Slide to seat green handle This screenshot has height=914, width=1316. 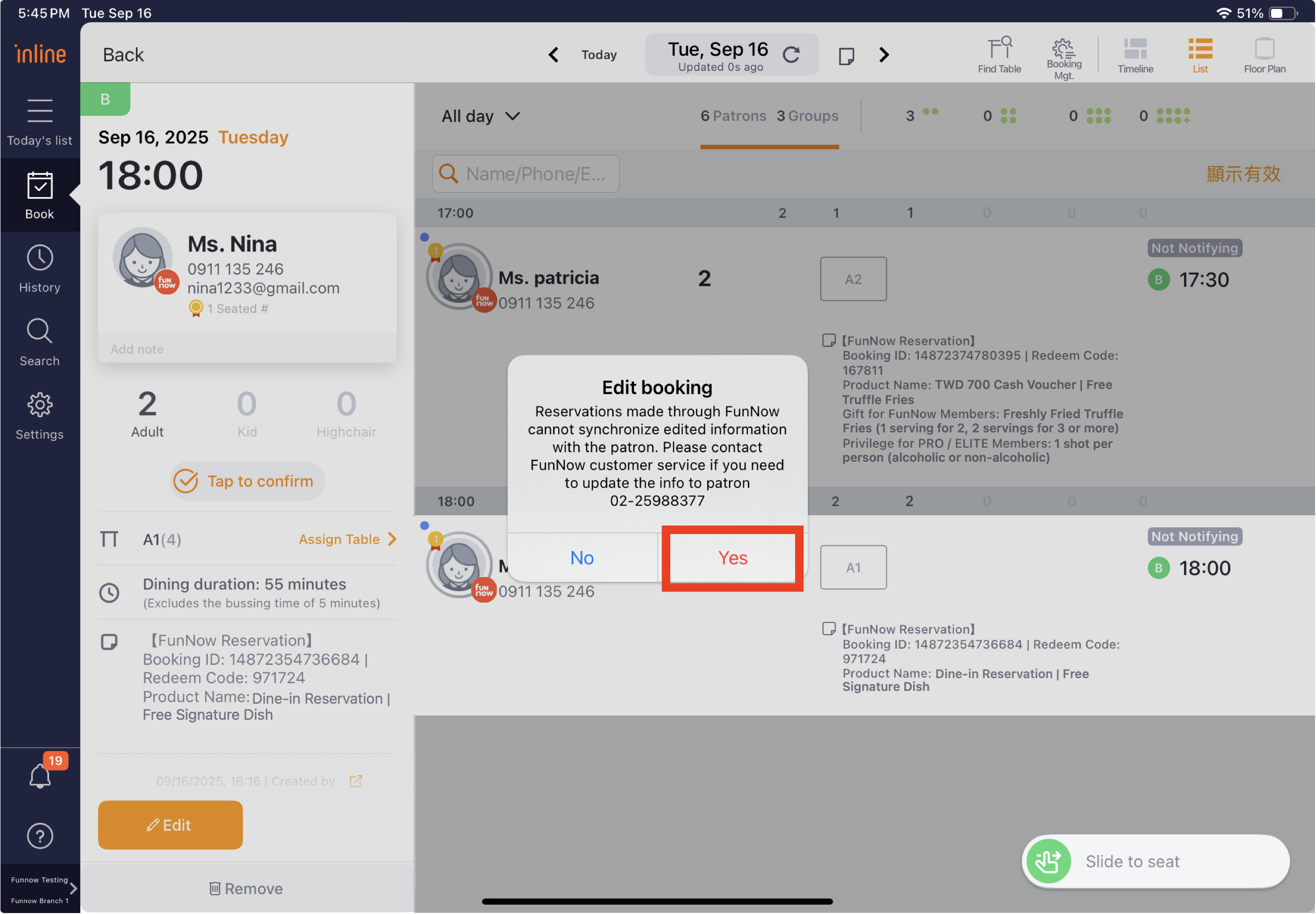pos(1048,861)
